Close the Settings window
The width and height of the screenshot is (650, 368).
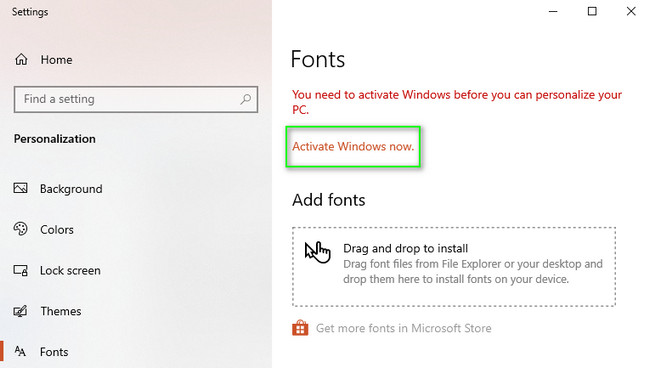631,11
